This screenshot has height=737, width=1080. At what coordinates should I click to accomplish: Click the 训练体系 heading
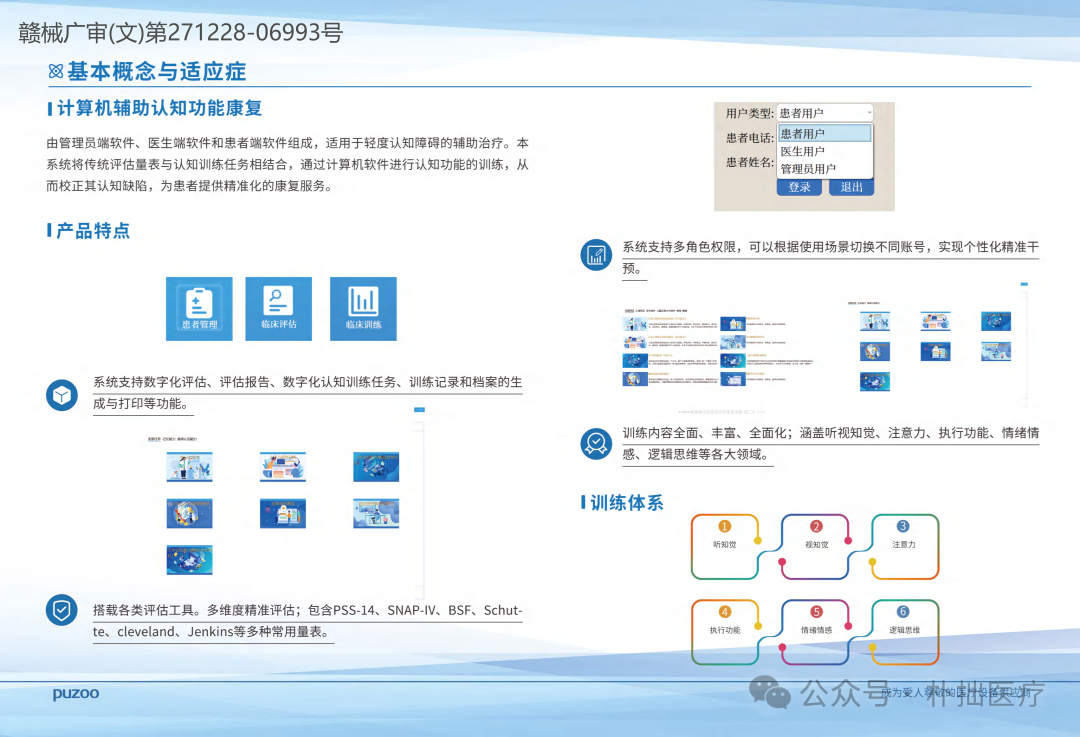pyautogui.click(x=627, y=503)
